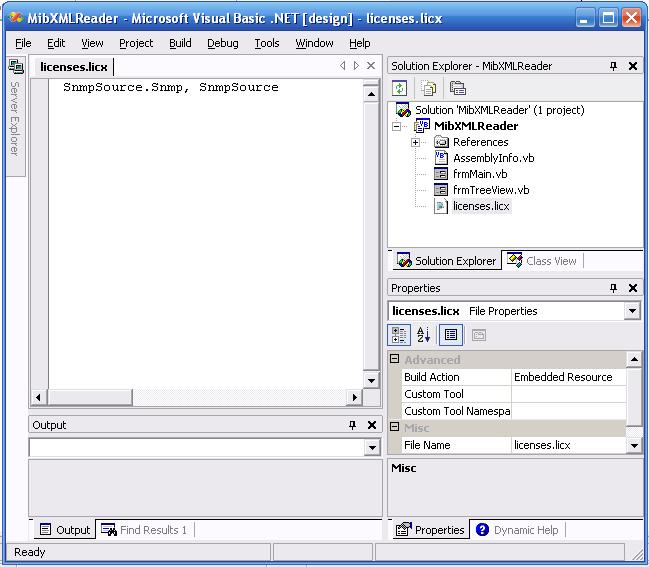Collapse the Advanced property category
Image resolution: width=649 pixels, height=567 pixels.
click(394, 359)
